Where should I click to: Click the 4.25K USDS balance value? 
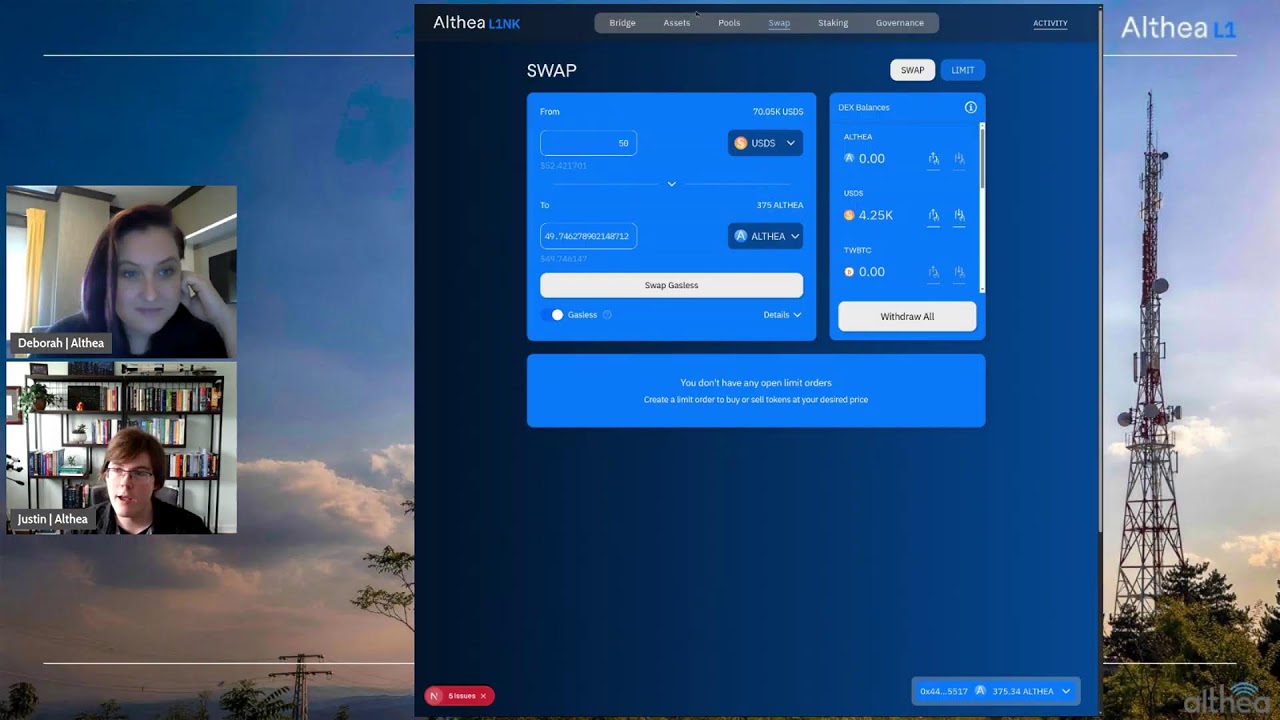click(876, 215)
